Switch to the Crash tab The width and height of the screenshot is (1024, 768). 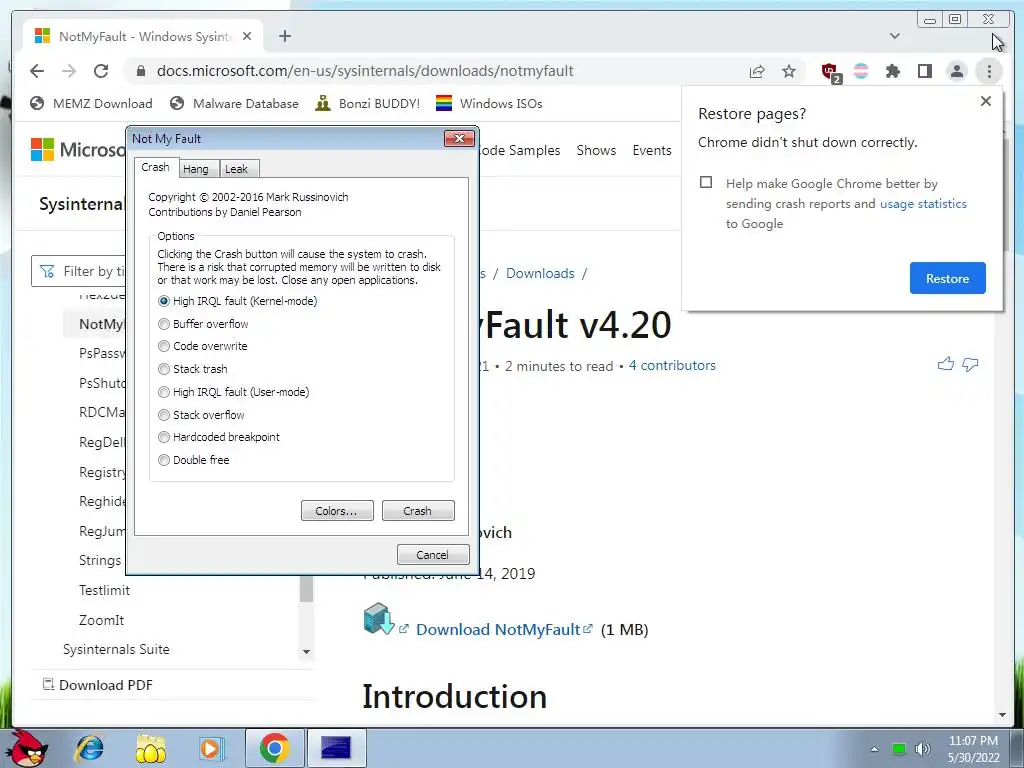point(155,167)
